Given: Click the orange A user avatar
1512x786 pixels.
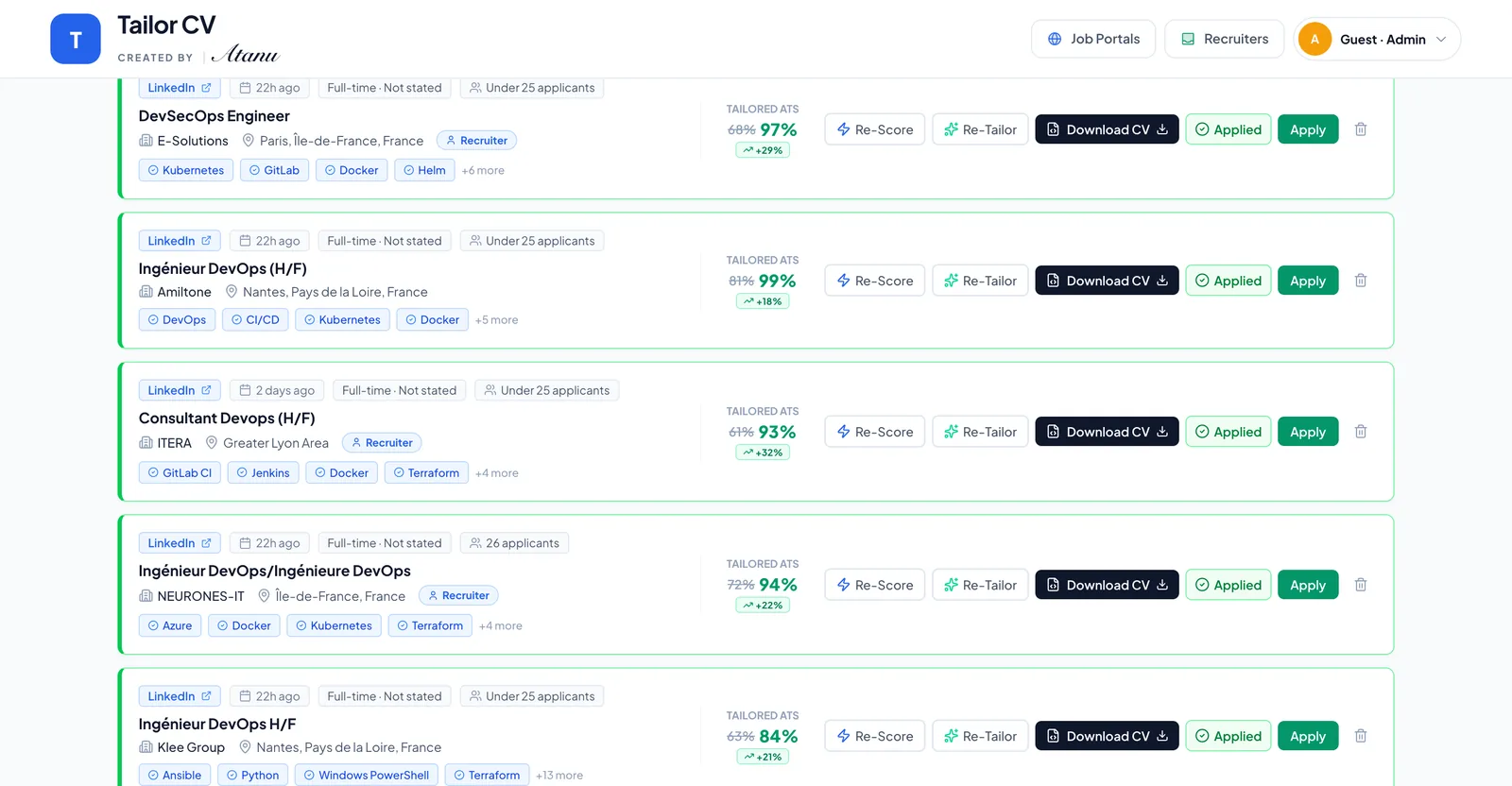Looking at the screenshot, I should 1314,39.
